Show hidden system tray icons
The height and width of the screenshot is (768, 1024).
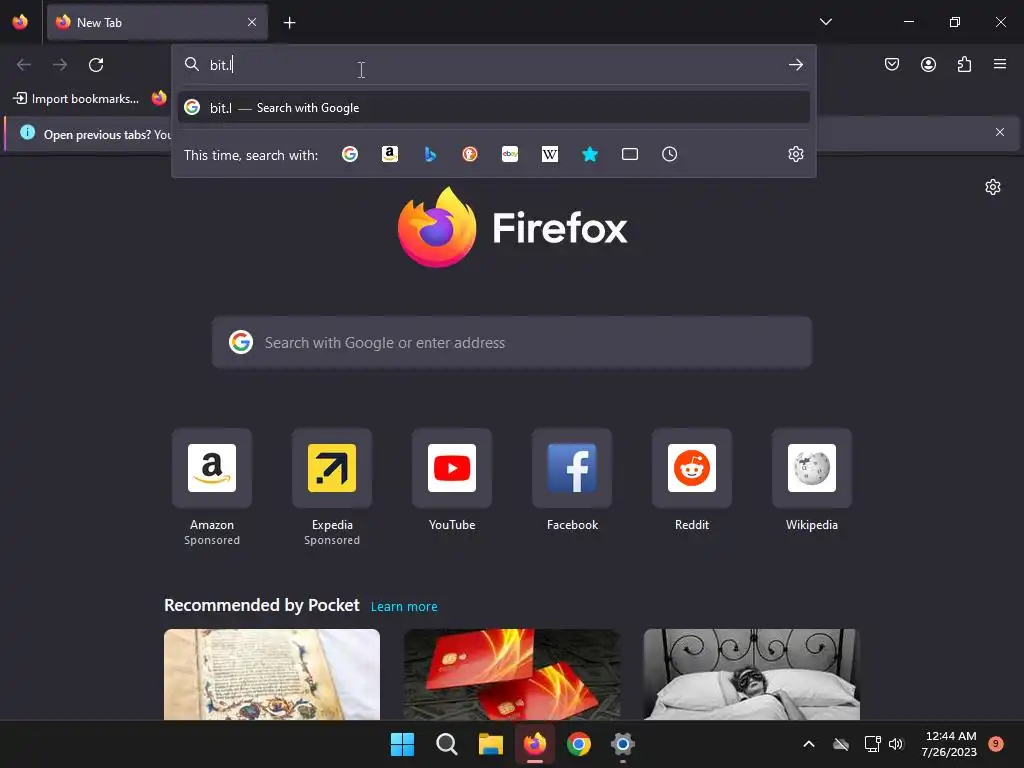click(x=808, y=744)
